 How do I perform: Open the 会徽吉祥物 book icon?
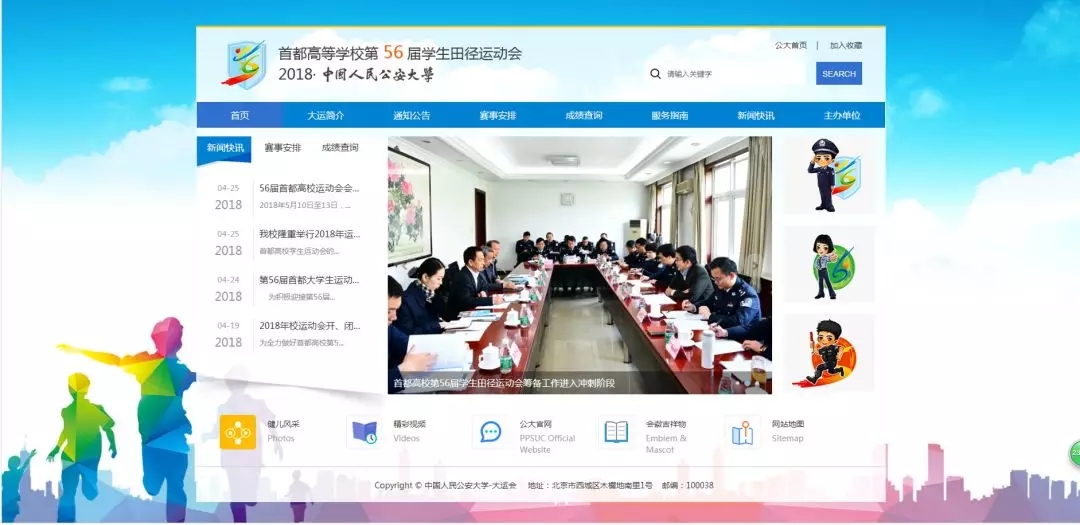pyautogui.click(x=616, y=432)
